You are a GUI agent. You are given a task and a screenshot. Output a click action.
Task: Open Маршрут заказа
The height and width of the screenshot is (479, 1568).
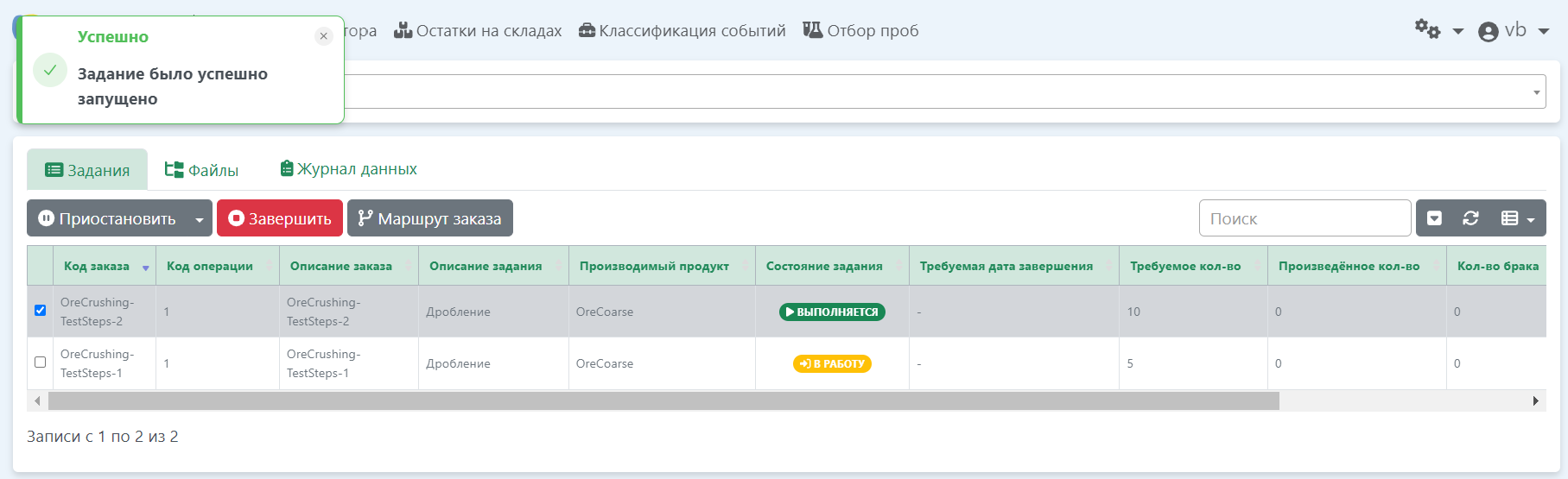(x=430, y=218)
